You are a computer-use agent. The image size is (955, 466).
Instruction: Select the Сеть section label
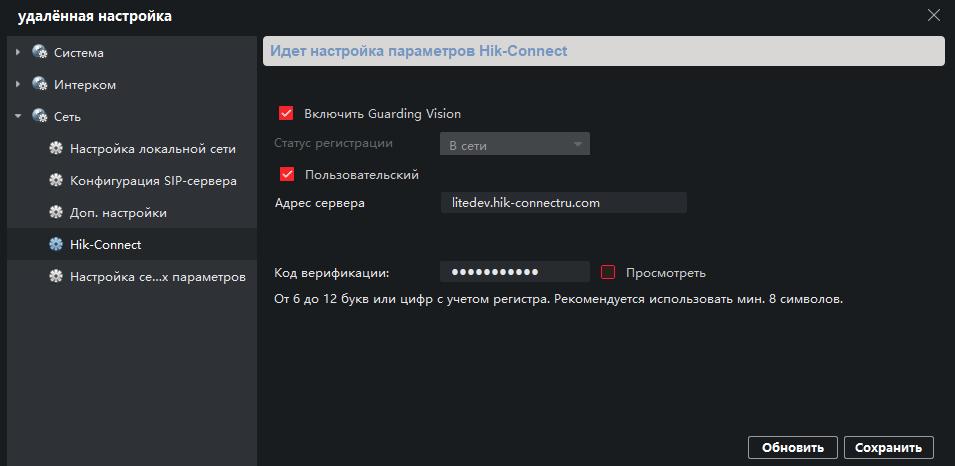67,116
